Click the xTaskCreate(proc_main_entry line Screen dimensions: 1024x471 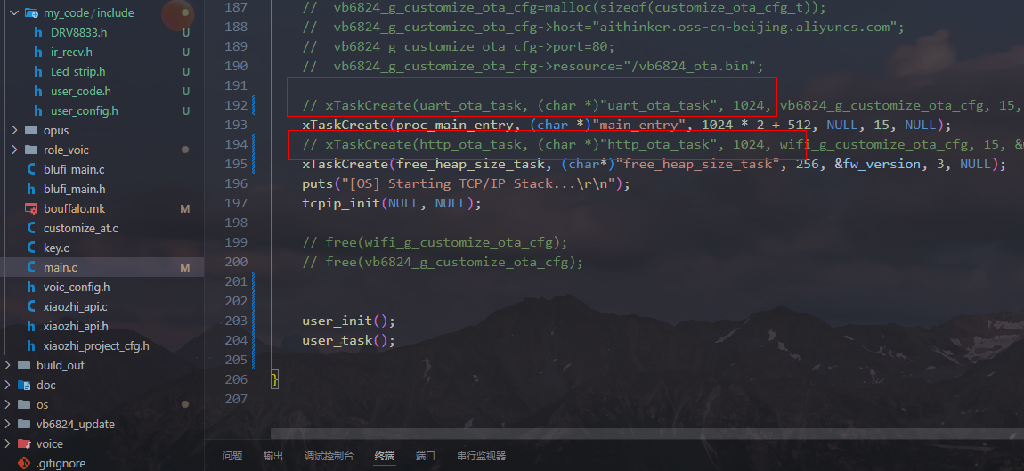click(627, 125)
